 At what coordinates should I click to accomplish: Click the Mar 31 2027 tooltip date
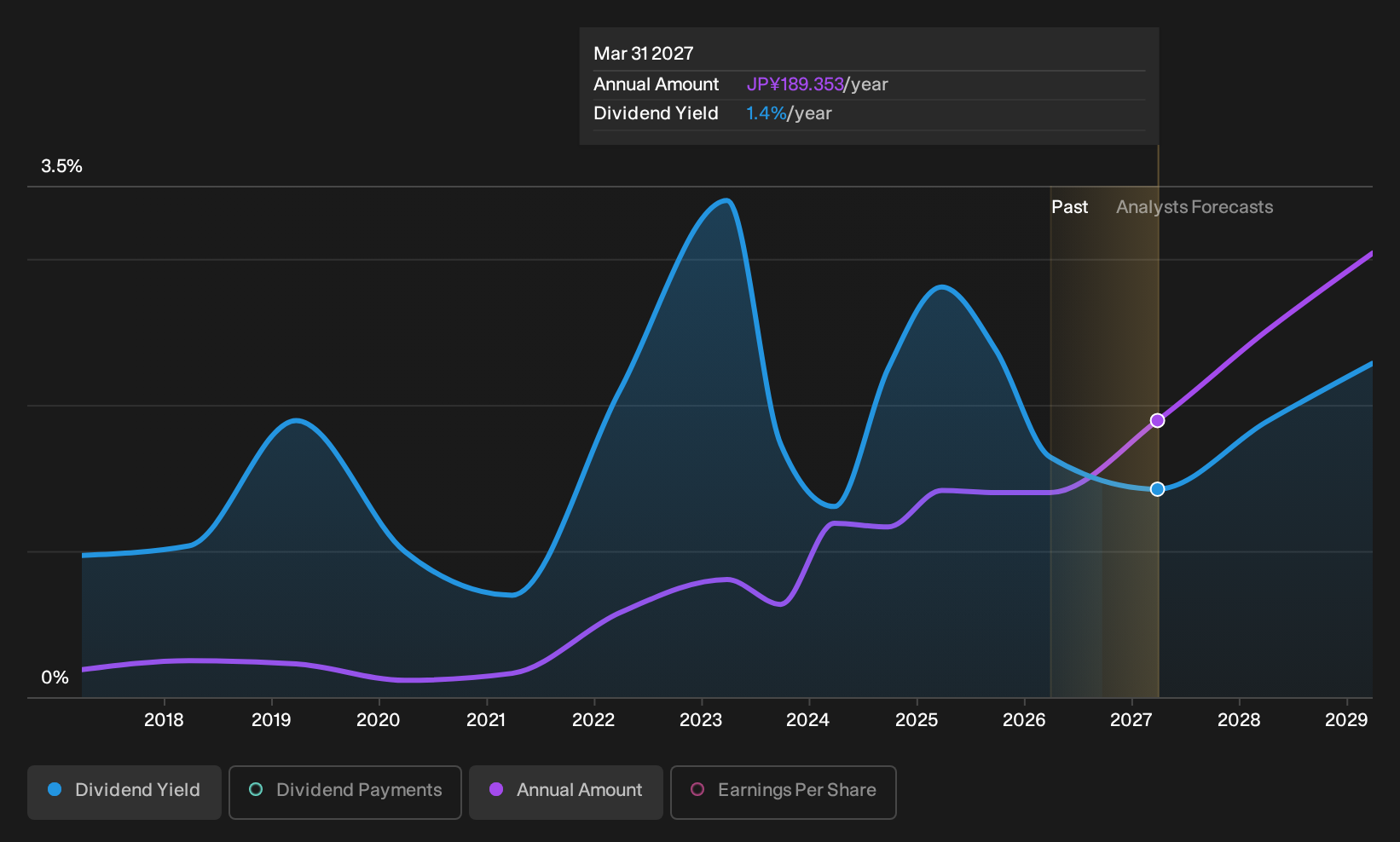(644, 54)
